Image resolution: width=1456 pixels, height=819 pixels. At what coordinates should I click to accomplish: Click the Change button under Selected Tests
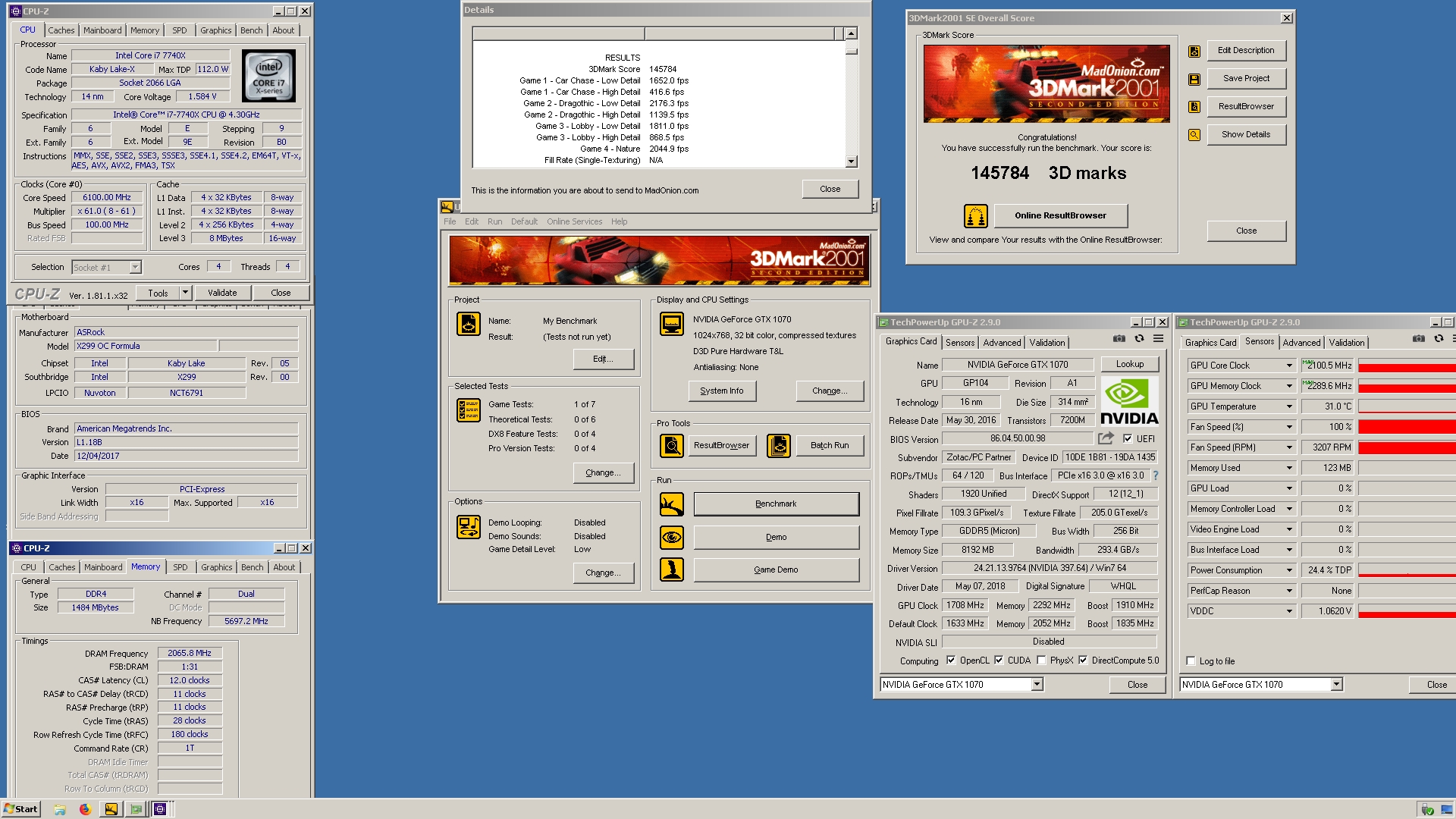tap(604, 473)
